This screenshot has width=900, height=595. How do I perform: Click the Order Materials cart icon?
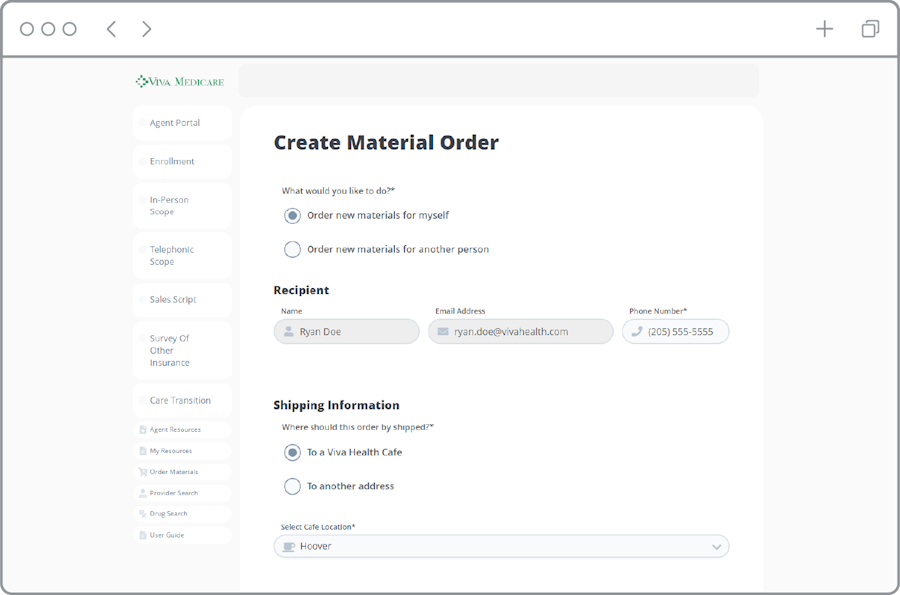[142, 472]
